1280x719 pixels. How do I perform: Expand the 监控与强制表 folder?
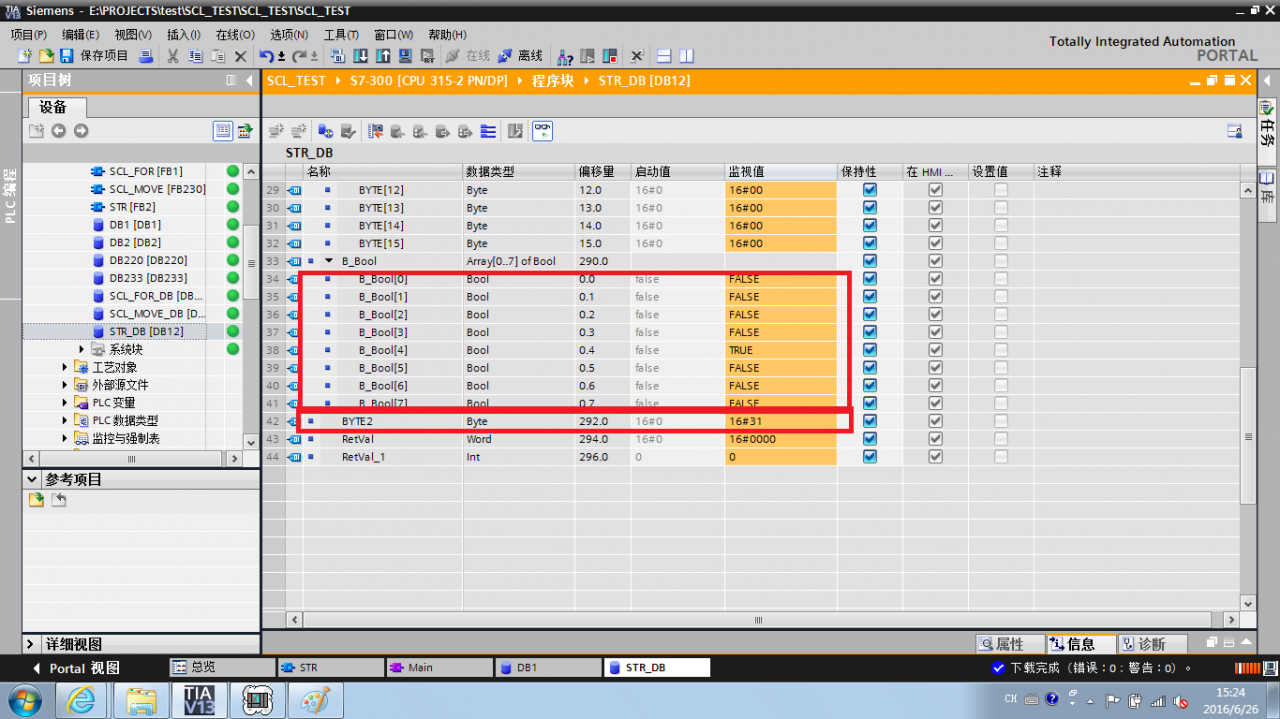[x=65, y=438]
